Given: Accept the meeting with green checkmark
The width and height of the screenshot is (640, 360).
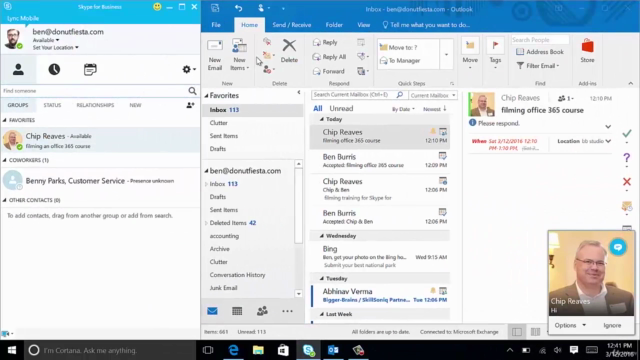Looking at the screenshot, I should click(627, 133).
